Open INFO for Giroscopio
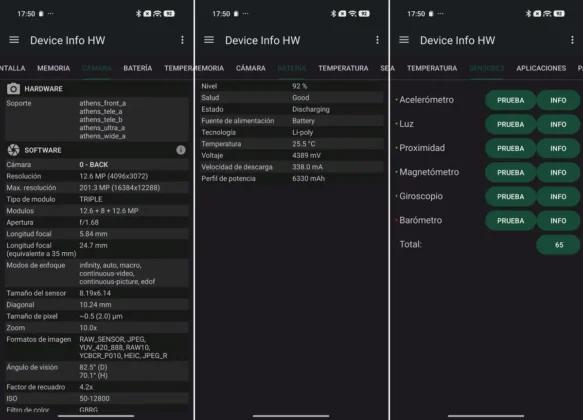This screenshot has width=583, height=420. (558, 197)
